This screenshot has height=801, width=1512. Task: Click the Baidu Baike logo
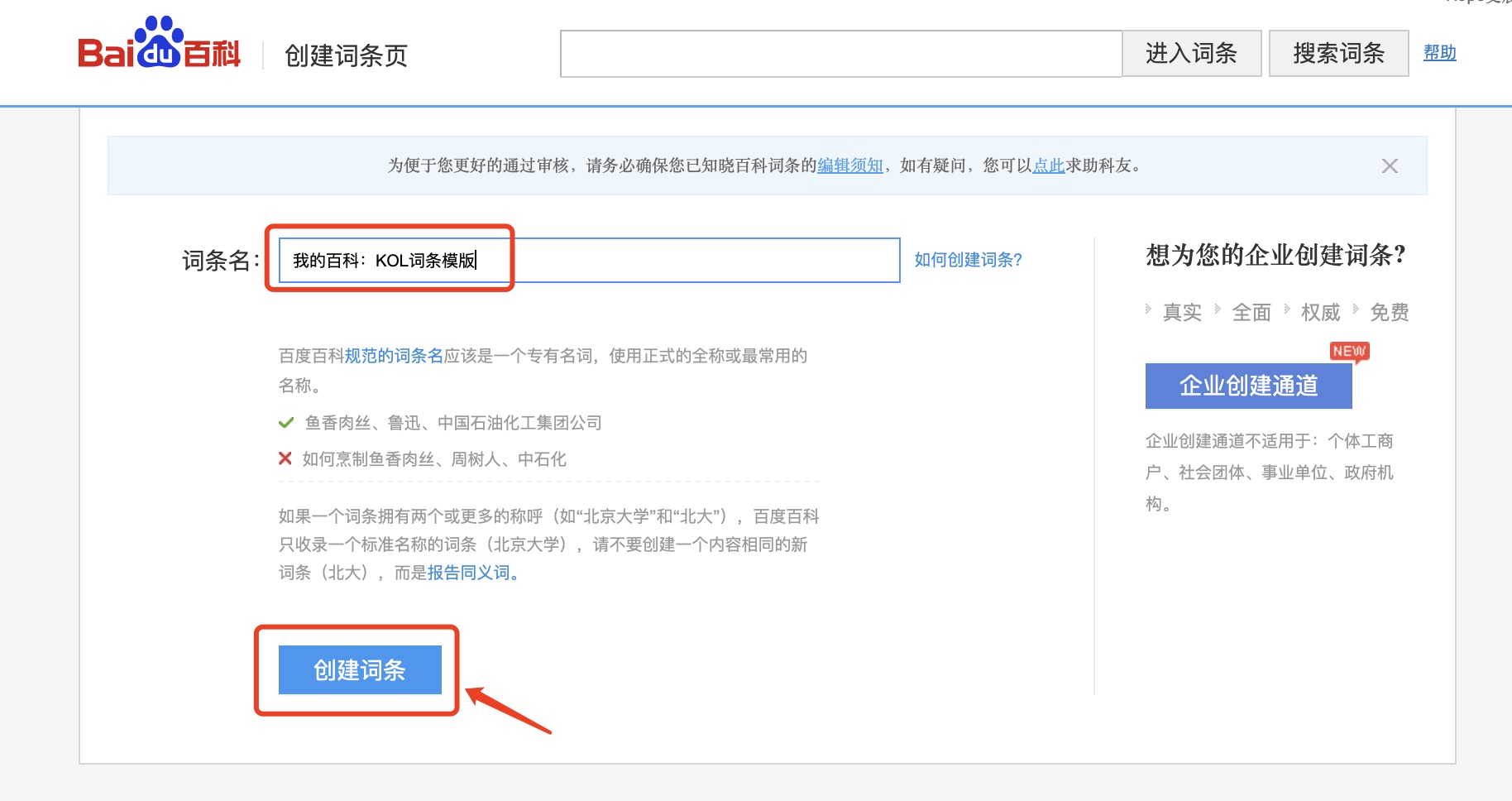(159, 43)
